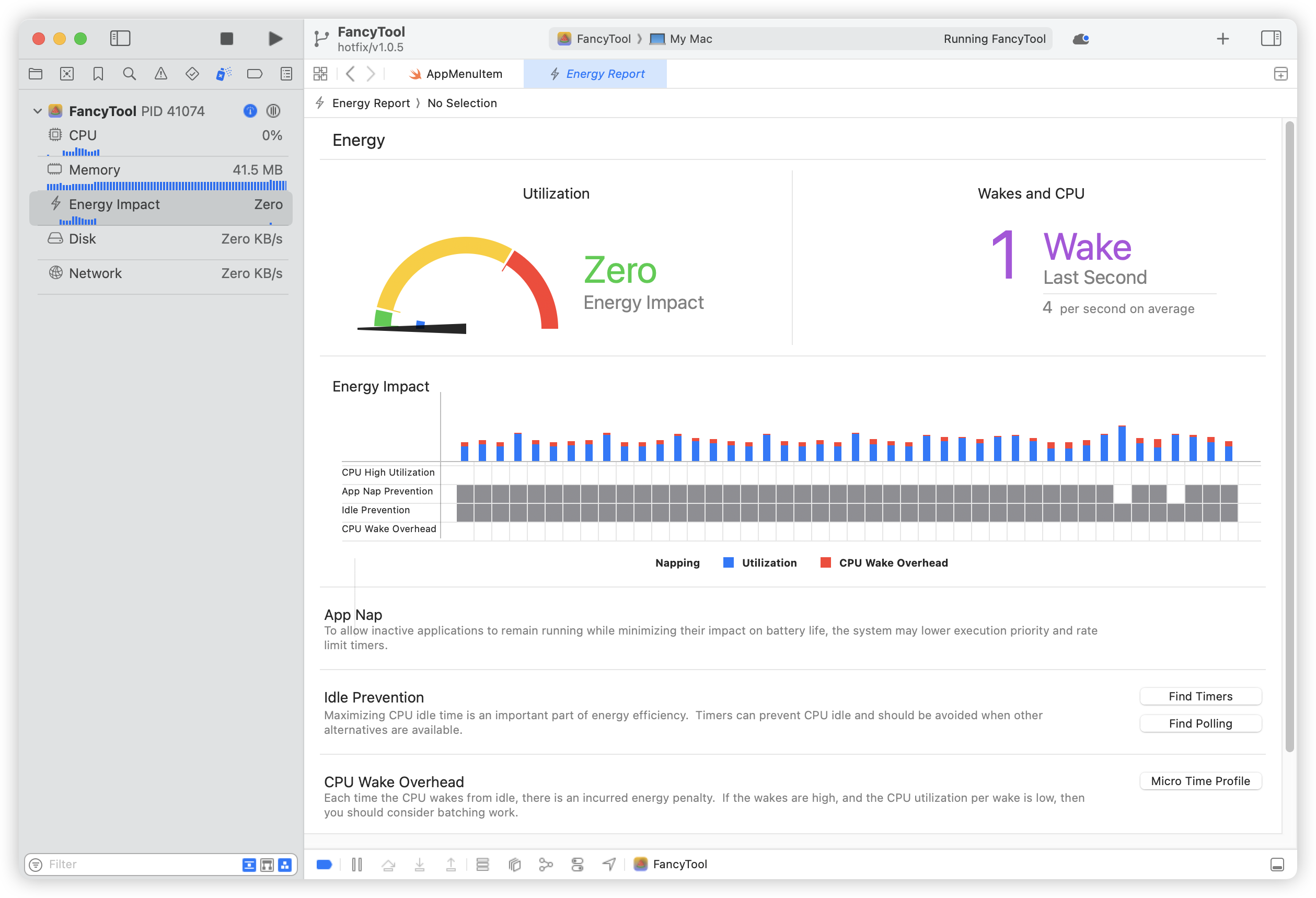Click the tallest bar in Energy Impact chart
The image size is (1316, 898).
click(1121, 443)
